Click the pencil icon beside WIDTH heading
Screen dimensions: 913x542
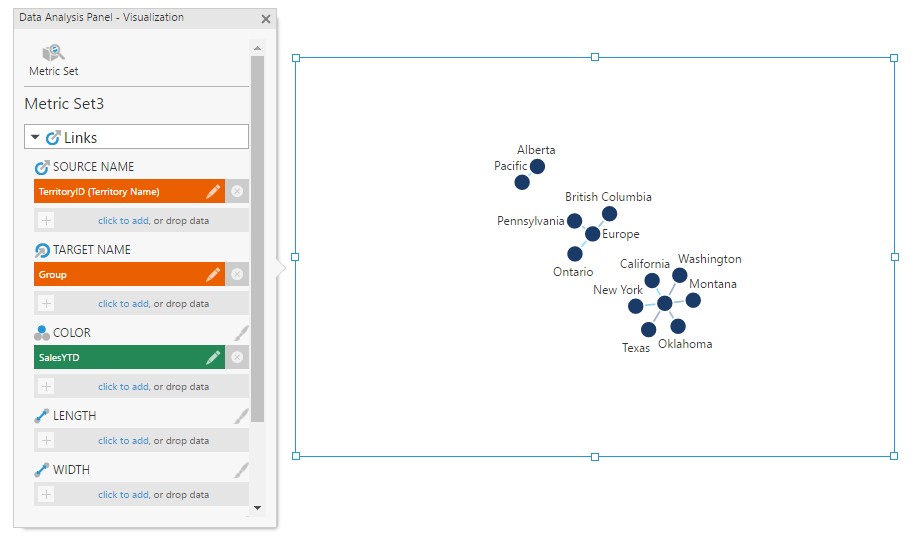click(241, 469)
